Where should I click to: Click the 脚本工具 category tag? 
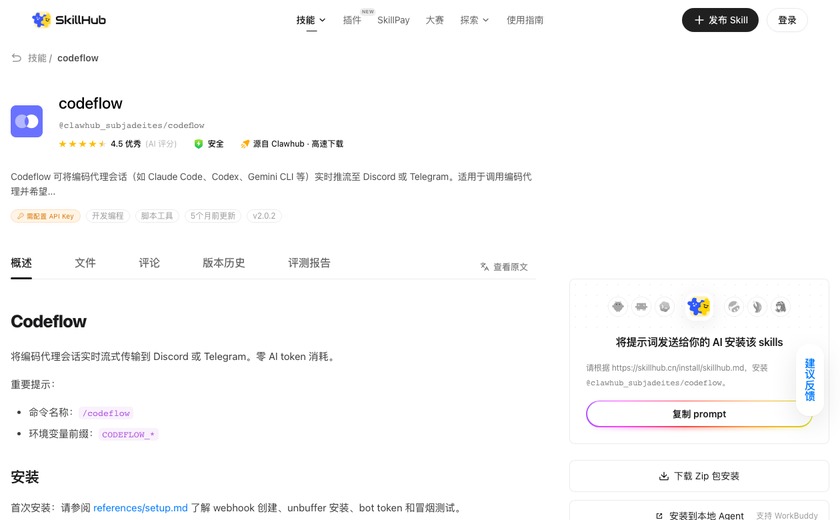(157, 216)
